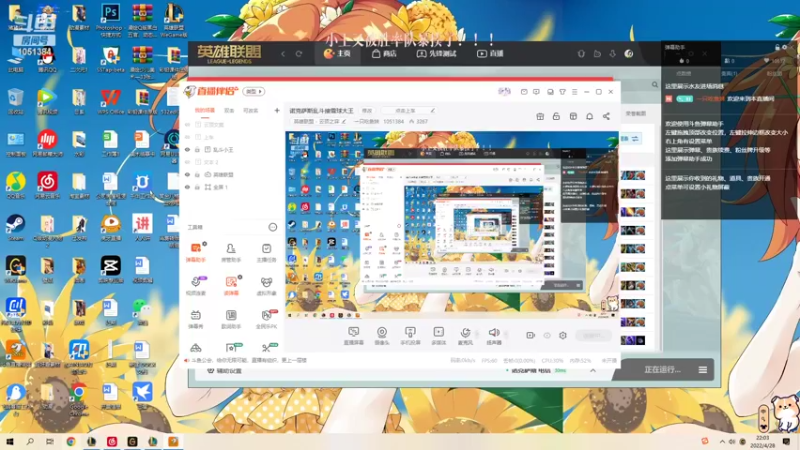
Task: Switch to 双击 scene tab
Action: (x=229, y=110)
